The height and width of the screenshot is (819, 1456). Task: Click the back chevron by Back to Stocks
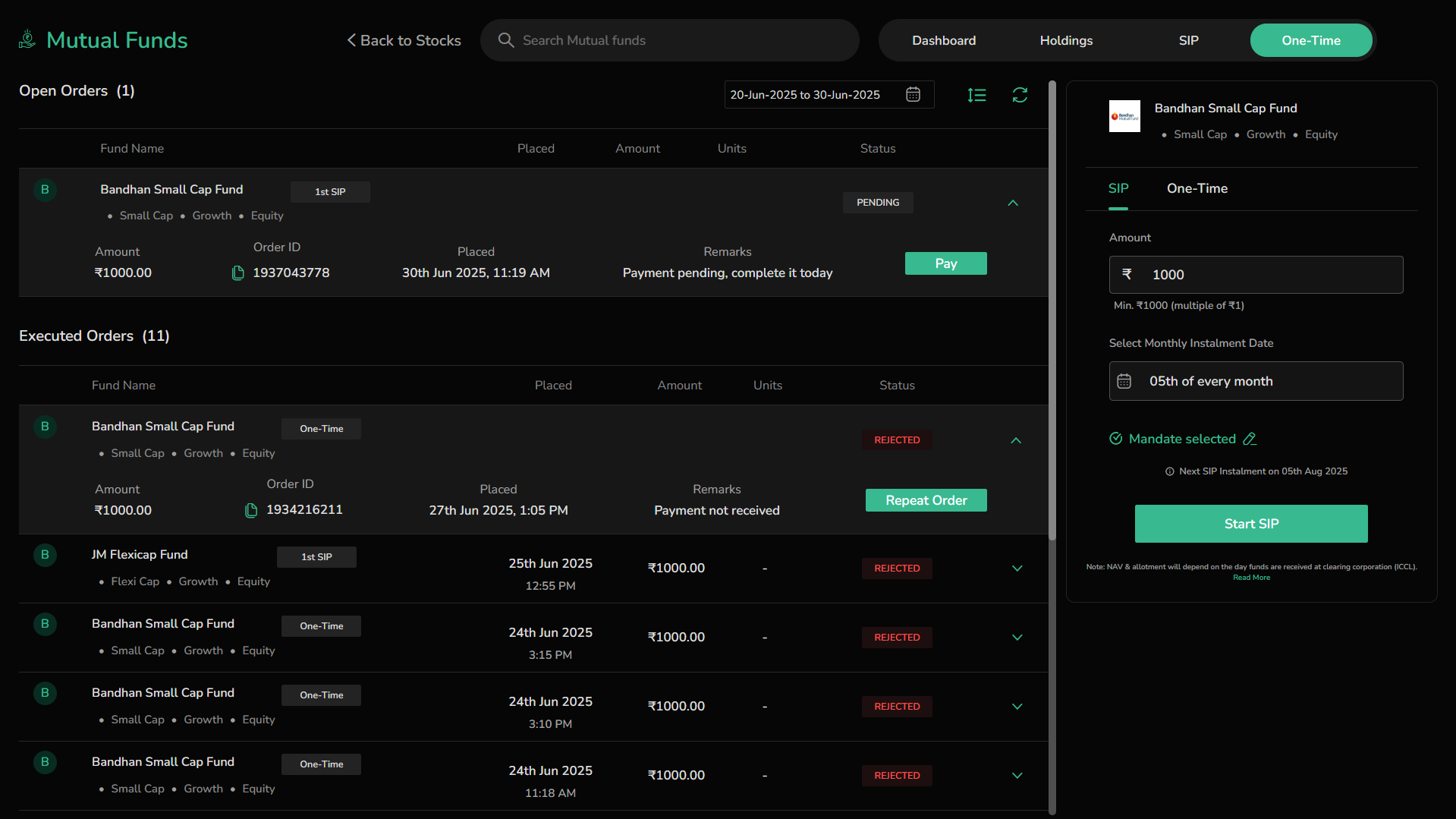point(351,40)
